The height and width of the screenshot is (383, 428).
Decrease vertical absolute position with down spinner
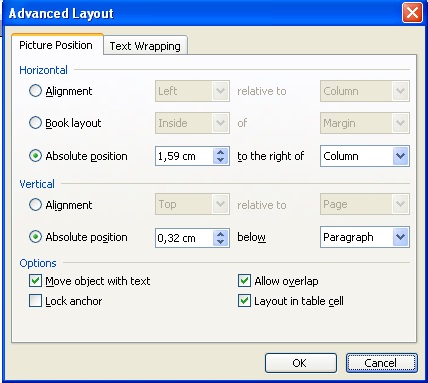(220, 242)
